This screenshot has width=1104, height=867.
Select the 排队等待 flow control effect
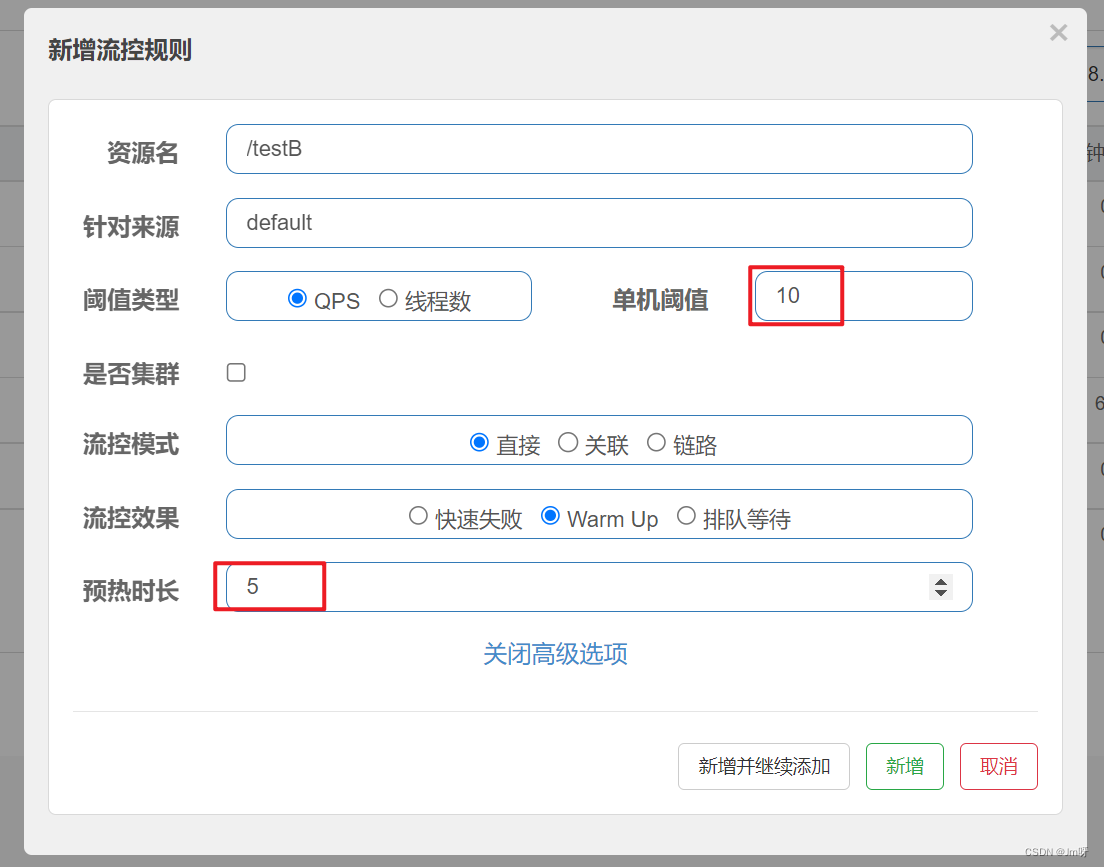pos(687,516)
